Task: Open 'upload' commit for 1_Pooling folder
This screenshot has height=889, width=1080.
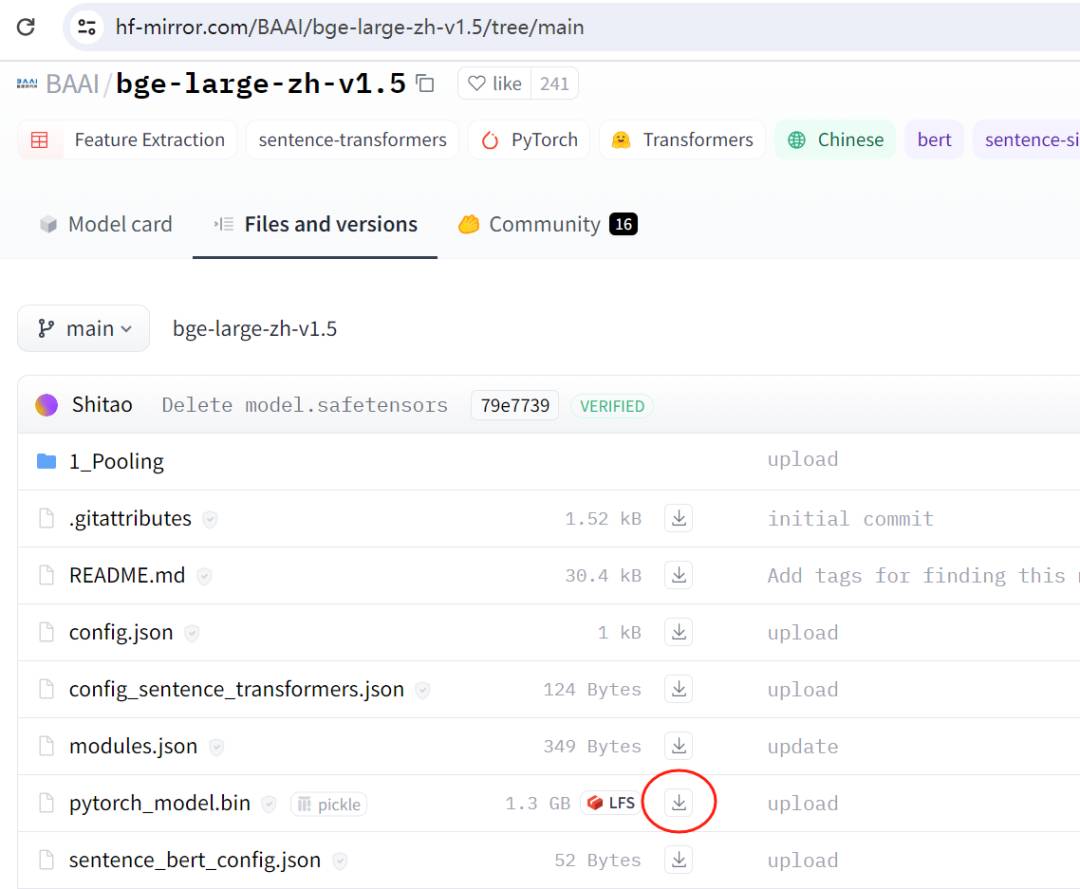Action: [x=802, y=460]
